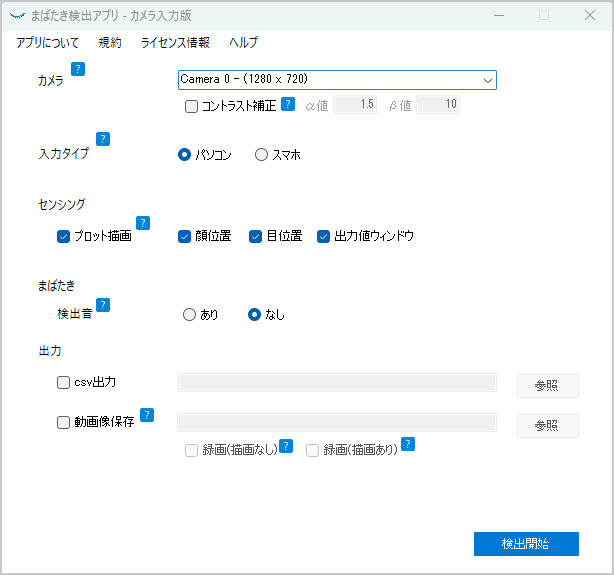The image size is (614, 575).
Task: Uncheck 出力値ウィンドウ checkbox
Action: coord(323,237)
